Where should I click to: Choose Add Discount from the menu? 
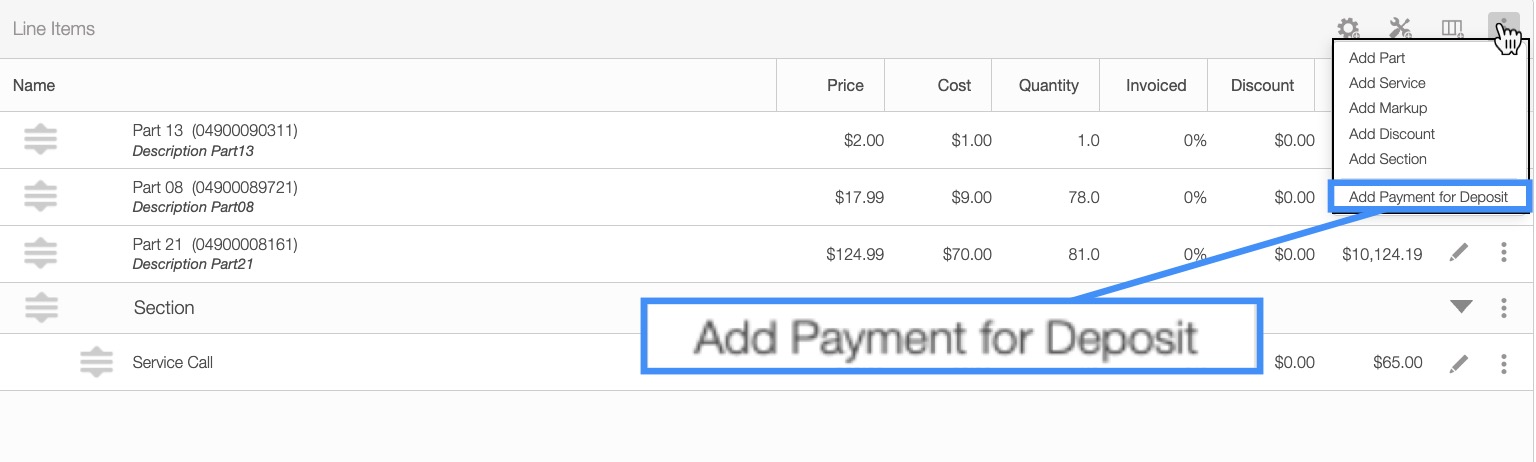[x=1392, y=134]
